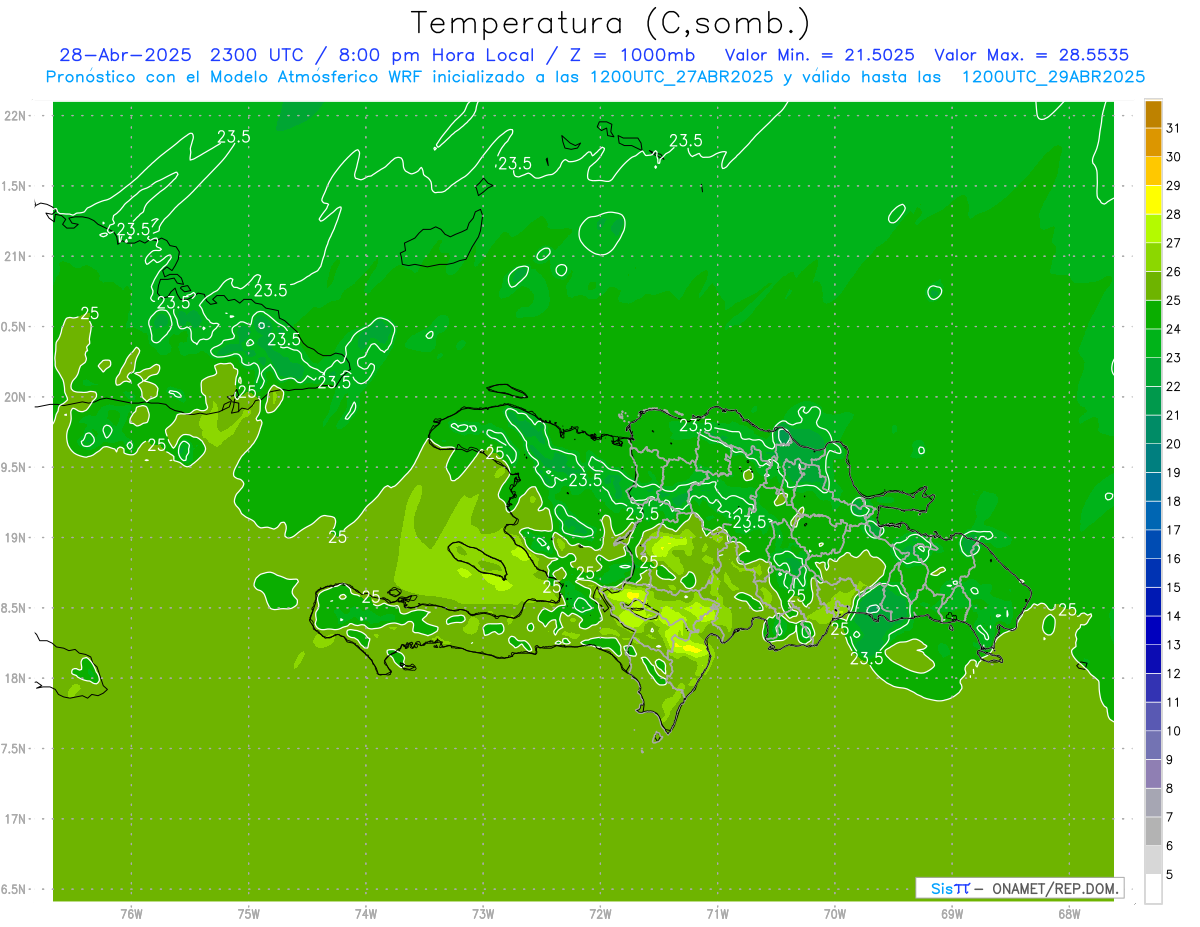This screenshot has height=927, width=1200.
Task: Click the "22N" latitude axis label
Action: pyautogui.click(x=15, y=116)
